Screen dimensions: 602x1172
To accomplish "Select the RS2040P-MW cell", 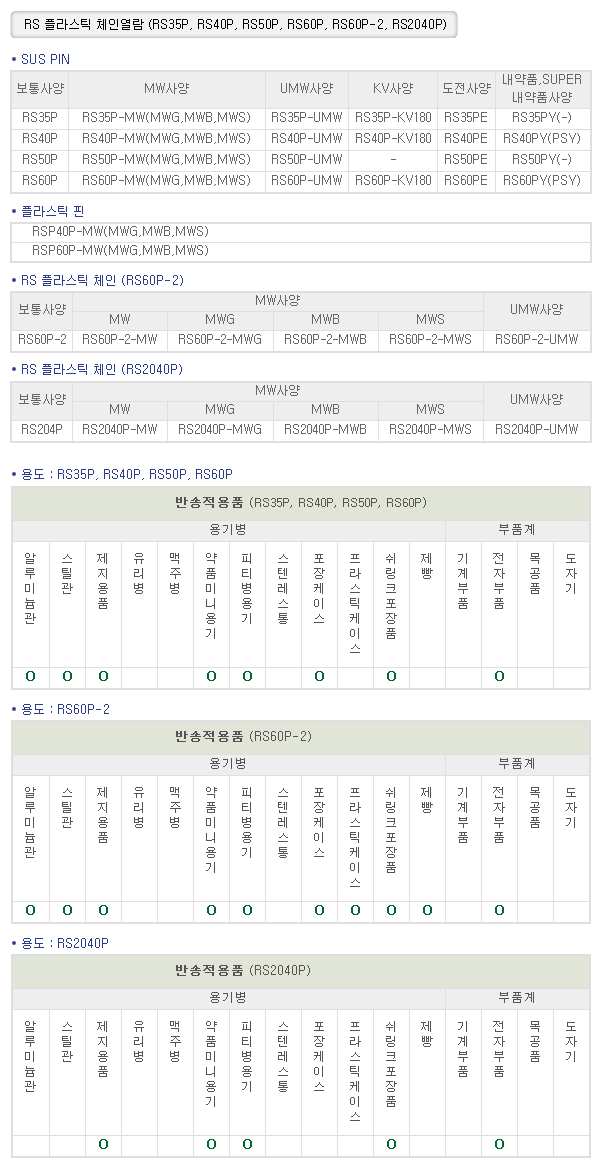I will pyautogui.click(x=120, y=429).
